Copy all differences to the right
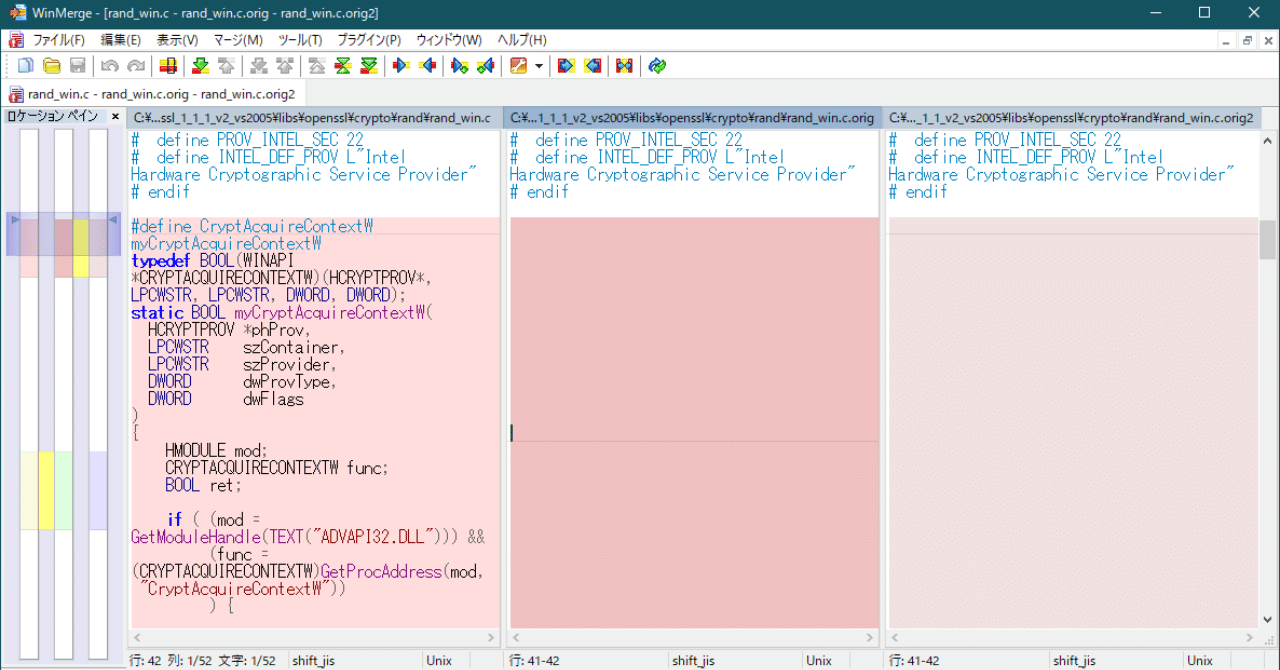Image resolution: width=1280 pixels, height=670 pixels. coord(566,66)
